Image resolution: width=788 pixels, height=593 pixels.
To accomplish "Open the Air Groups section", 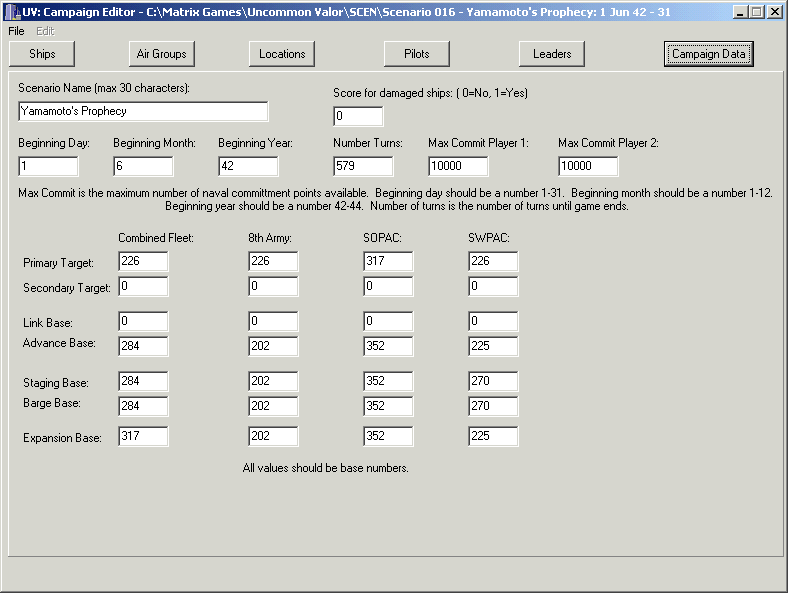I will coord(161,54).
